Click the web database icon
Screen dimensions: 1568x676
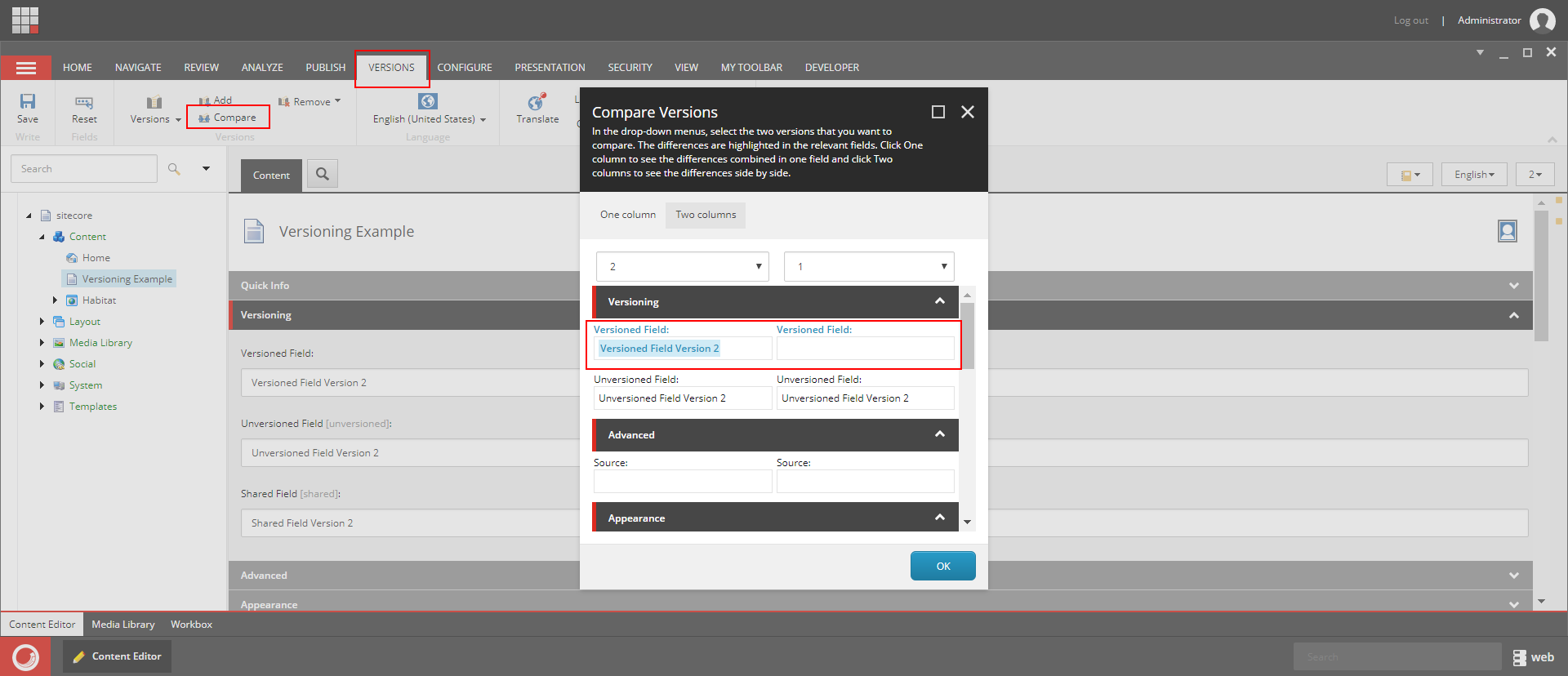click(1520, 657)
